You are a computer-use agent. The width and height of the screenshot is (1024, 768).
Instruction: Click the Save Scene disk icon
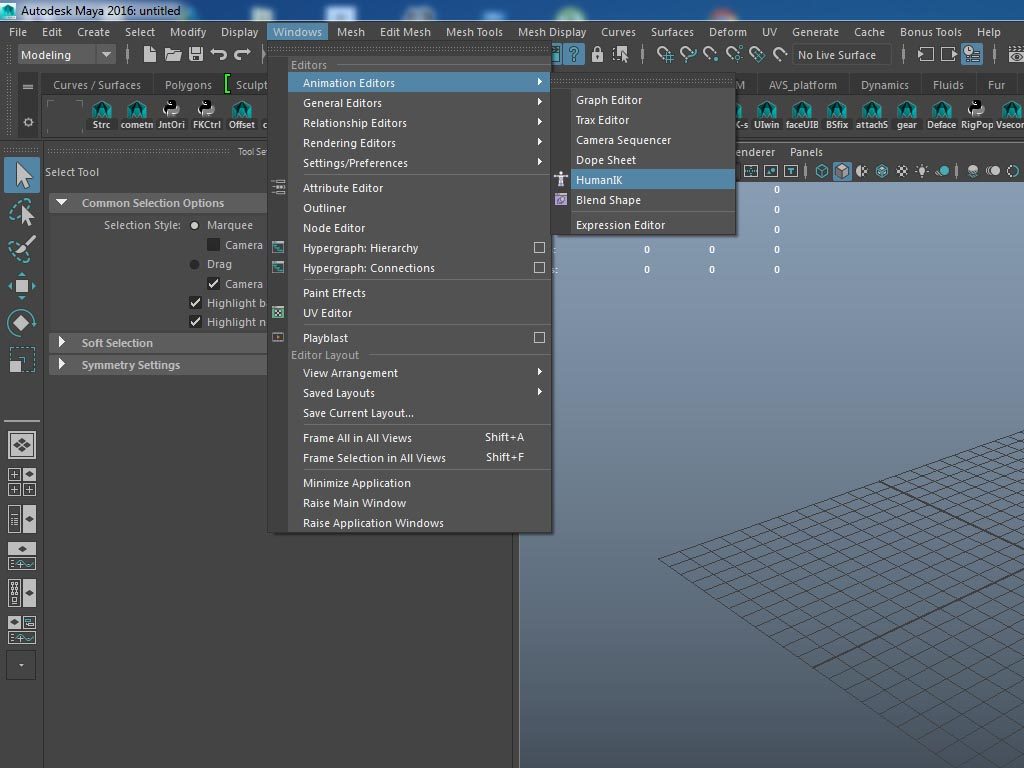[195, 54]
